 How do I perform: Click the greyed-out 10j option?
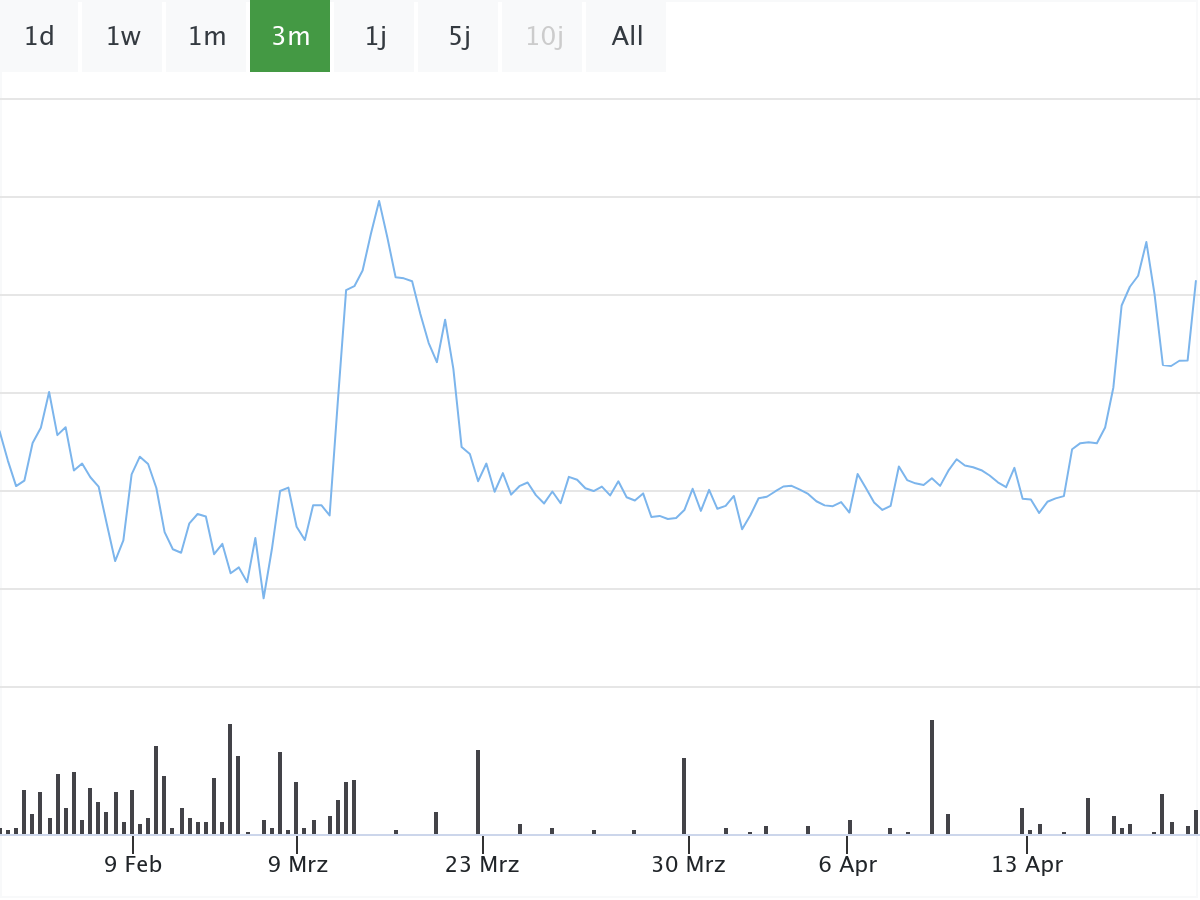[x=543, y=37]
